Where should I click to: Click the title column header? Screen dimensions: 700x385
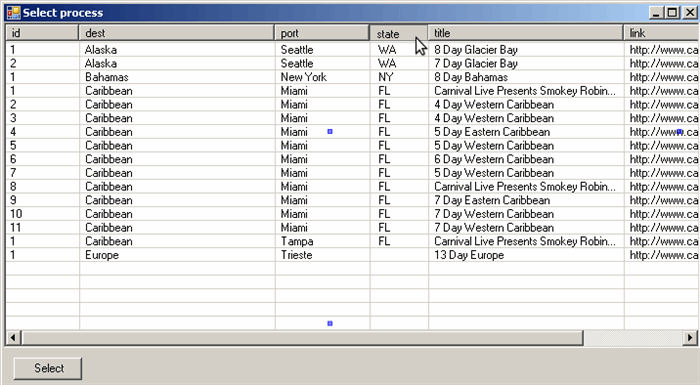tap(526, 33)
